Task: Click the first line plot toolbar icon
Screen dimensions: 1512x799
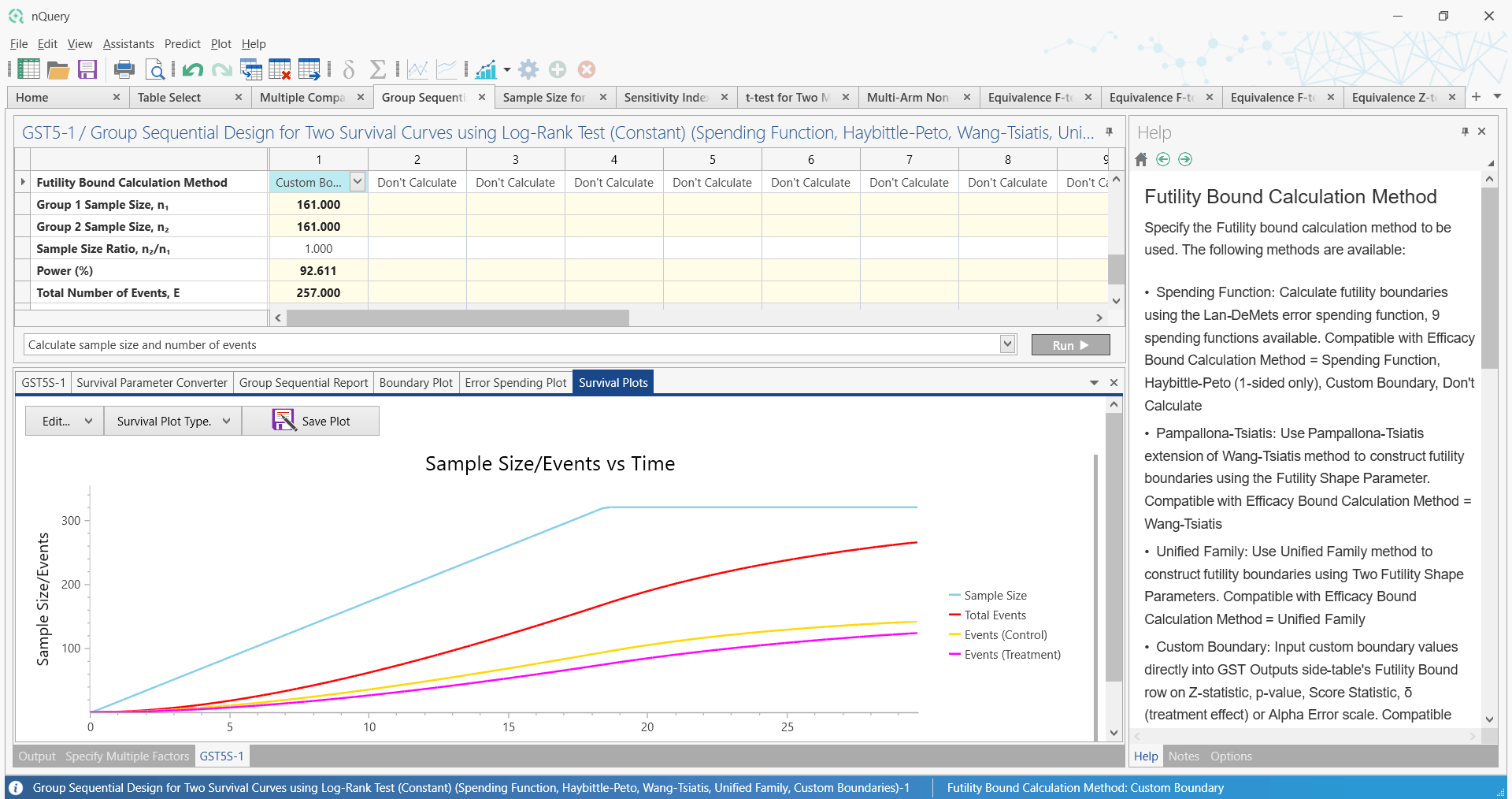Action: pyautogui.click(x=417, y=69)
